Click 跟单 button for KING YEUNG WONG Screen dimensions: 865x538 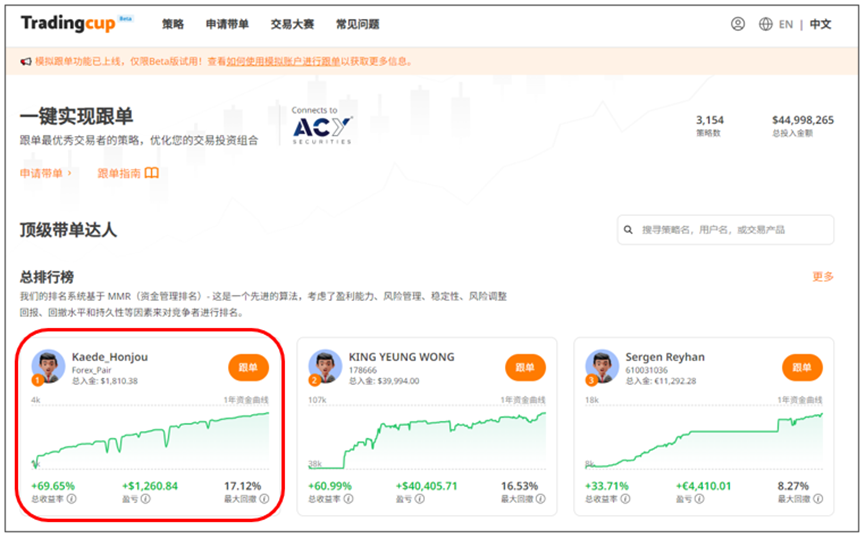[x=524, y=367]
